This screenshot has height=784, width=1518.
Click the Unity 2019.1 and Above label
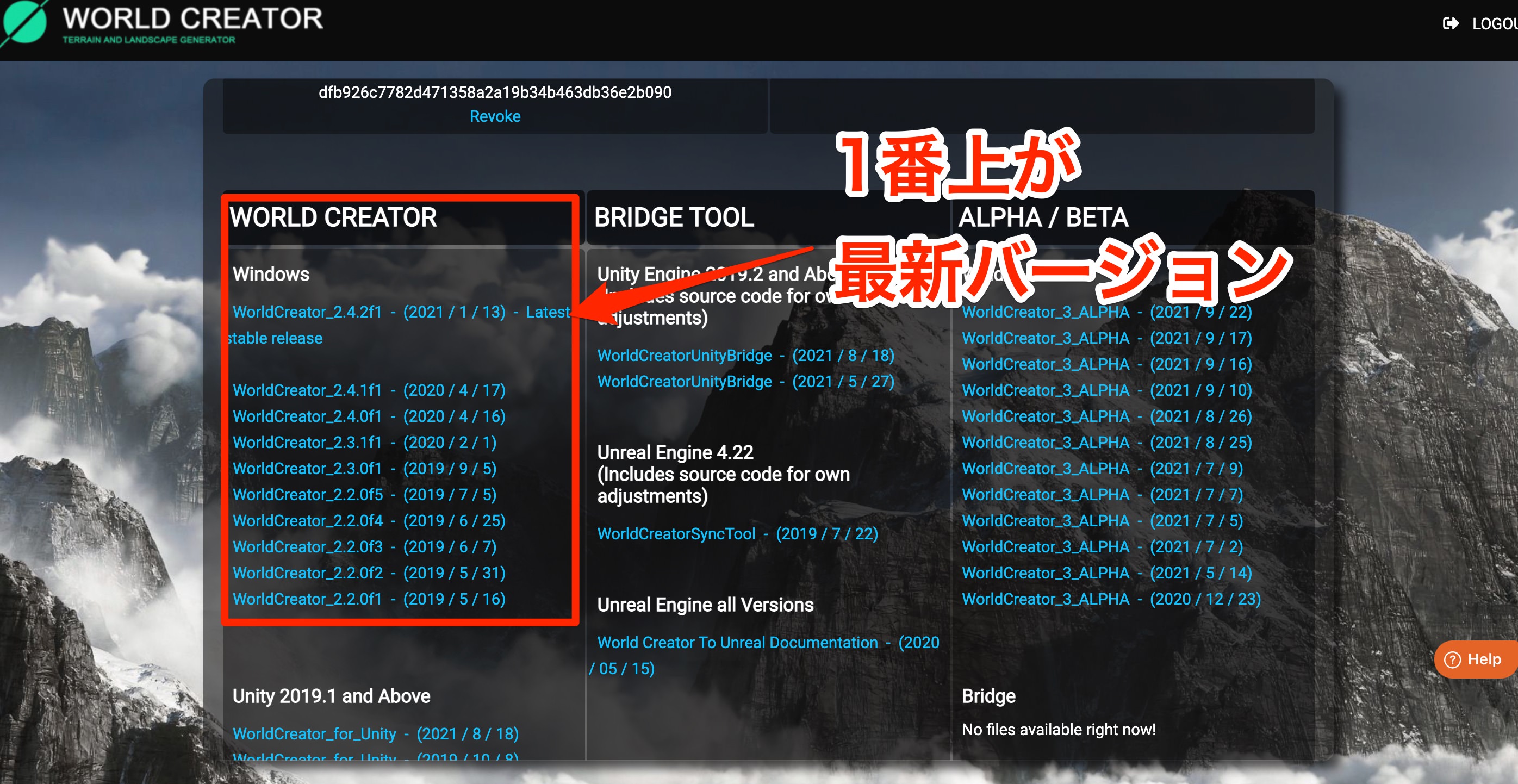(x=331, y=696)
